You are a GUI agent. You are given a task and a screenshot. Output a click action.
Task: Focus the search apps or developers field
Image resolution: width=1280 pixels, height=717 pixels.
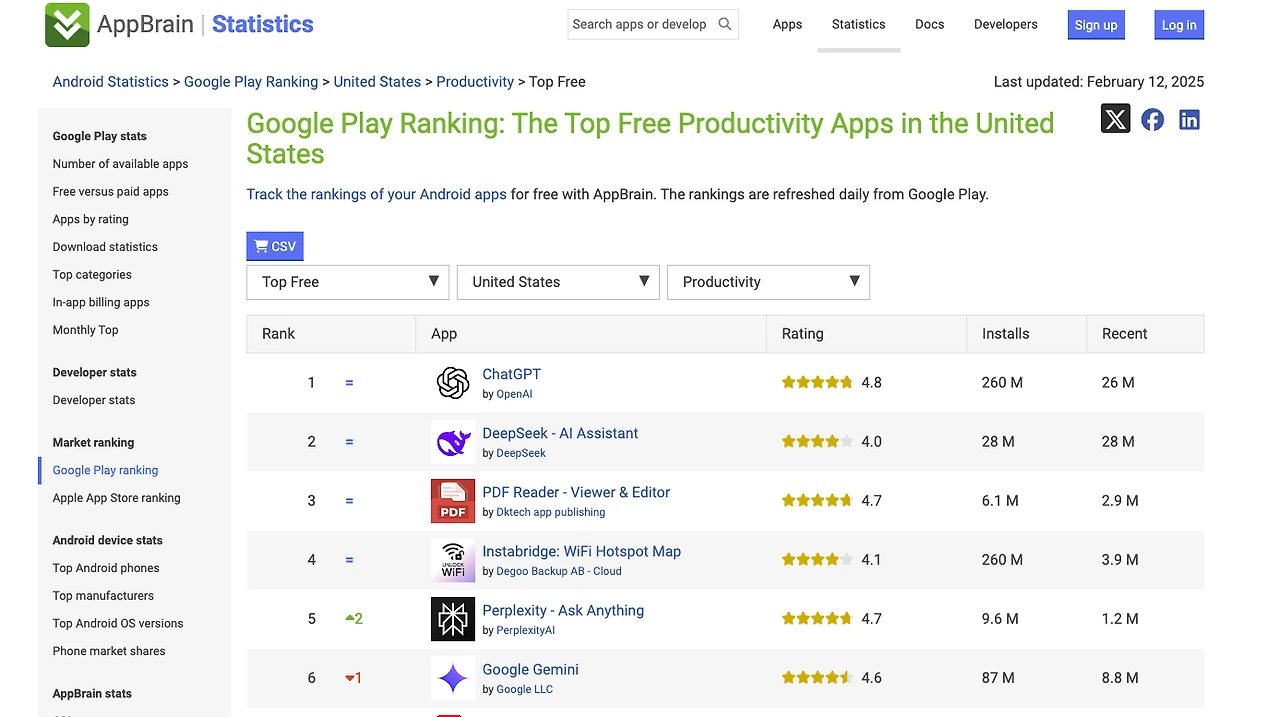640,24
